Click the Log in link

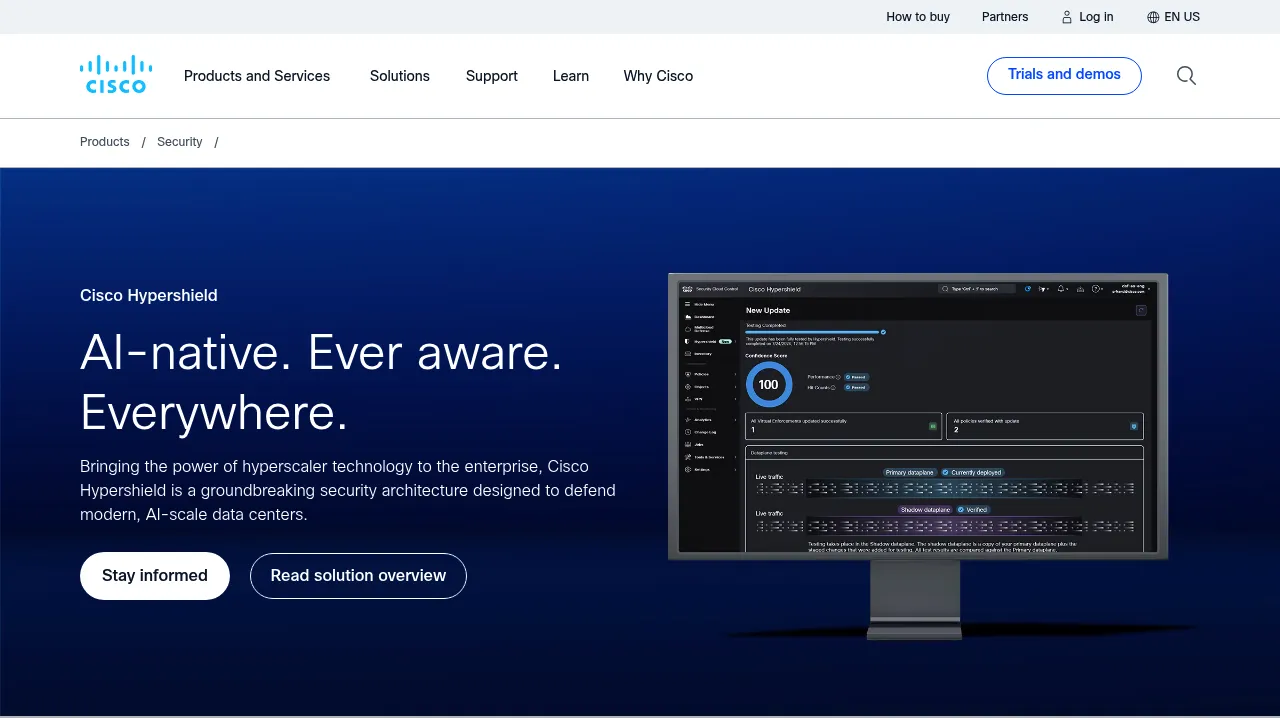coord(1096,17)
